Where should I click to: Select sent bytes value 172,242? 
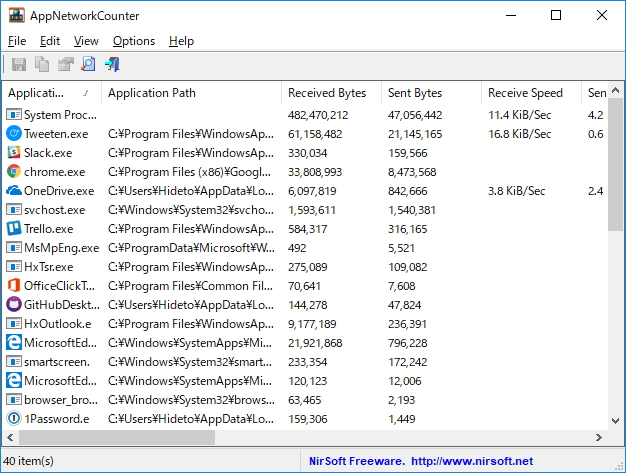pos(408,362)
